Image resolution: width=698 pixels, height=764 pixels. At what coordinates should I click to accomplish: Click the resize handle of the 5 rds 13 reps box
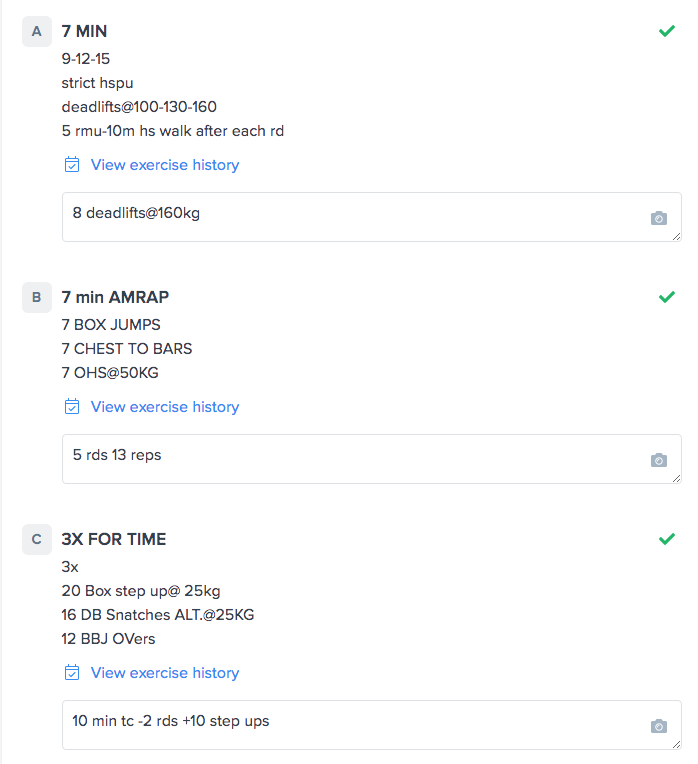pyautogui.click(x=677, y=479)
